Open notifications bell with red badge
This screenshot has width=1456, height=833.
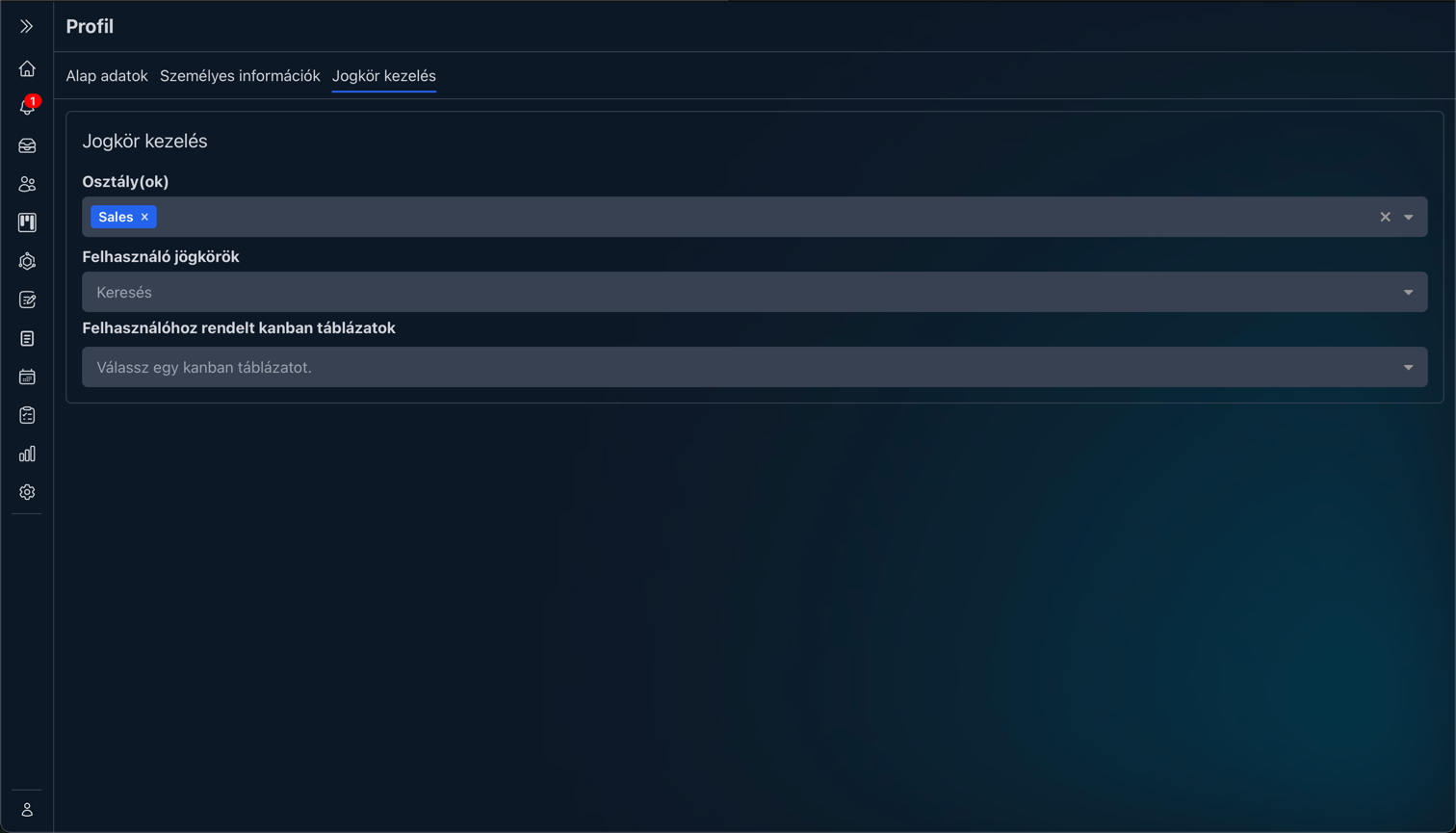[27, 107]
